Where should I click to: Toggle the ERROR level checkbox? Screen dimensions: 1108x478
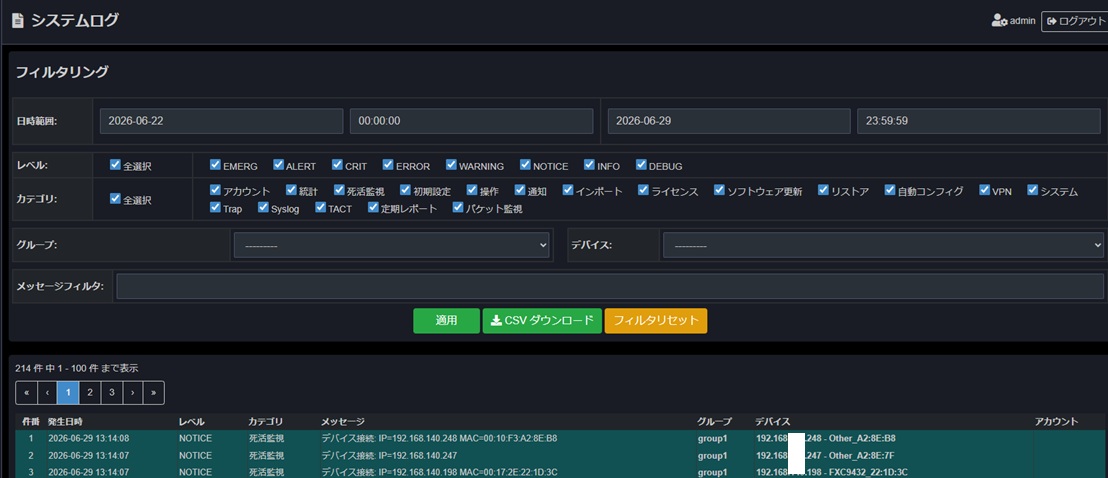coord(388,165)
